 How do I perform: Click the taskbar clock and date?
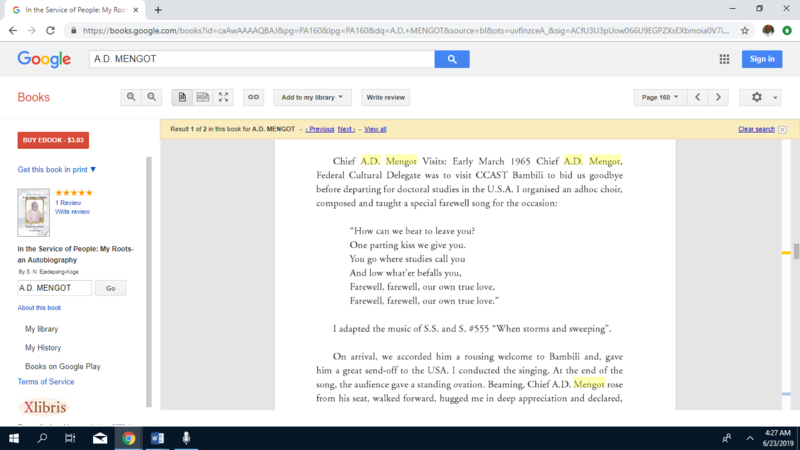click(x=778, y=438)
